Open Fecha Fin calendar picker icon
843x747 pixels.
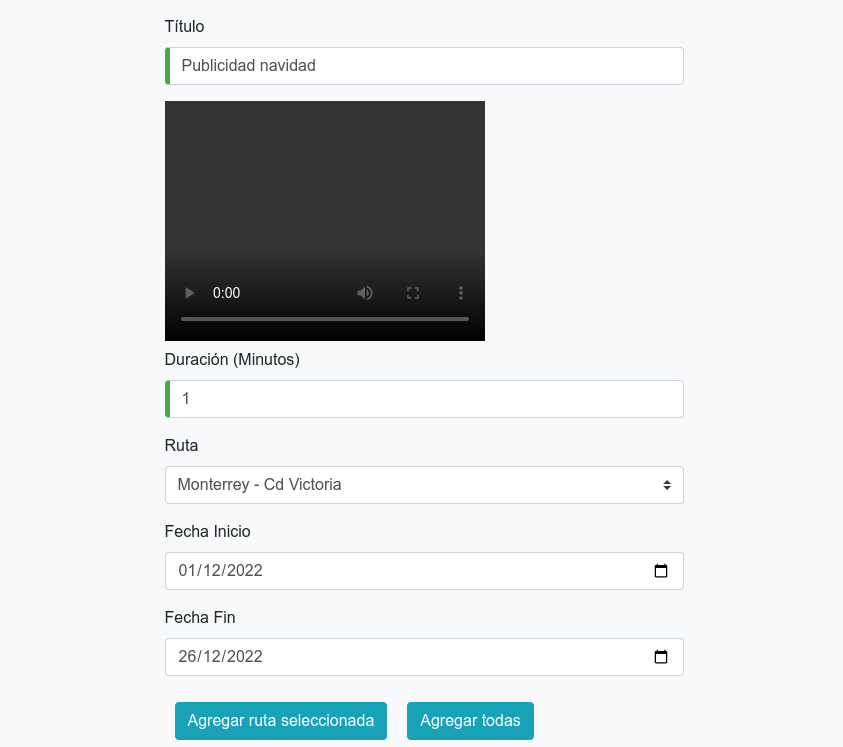(661, 657)
